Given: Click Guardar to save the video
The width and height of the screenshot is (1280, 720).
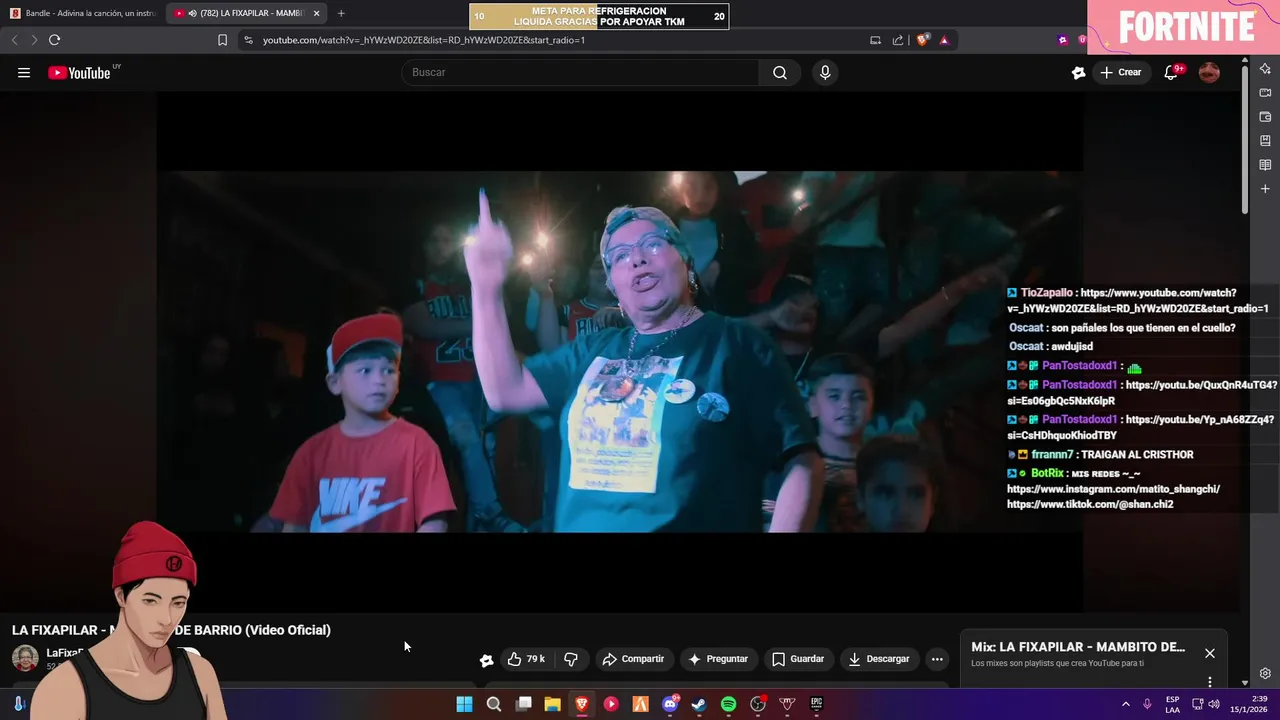Looking at the screenshot, I should [x=798, y=659].
